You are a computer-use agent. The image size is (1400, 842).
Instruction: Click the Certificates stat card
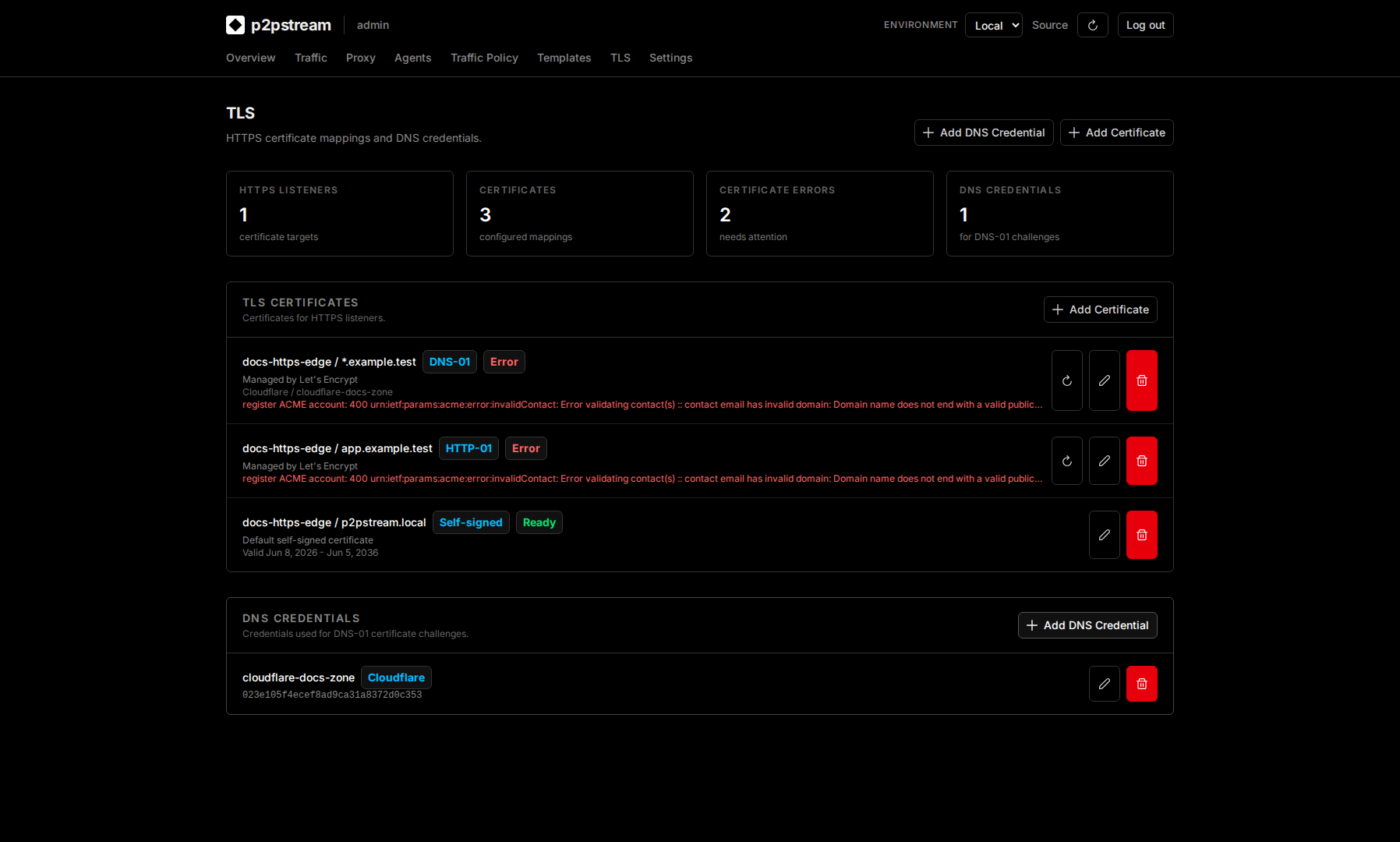pyautogui.click(x=580, y=214)
